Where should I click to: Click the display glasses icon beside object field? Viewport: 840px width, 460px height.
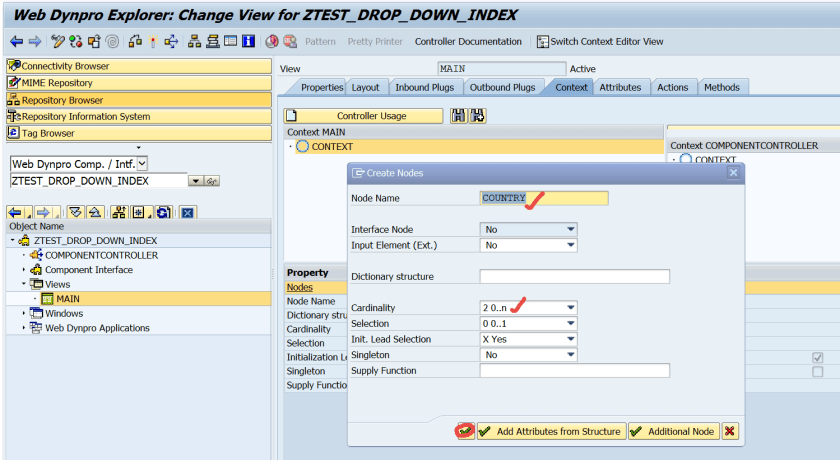point(212,181)
